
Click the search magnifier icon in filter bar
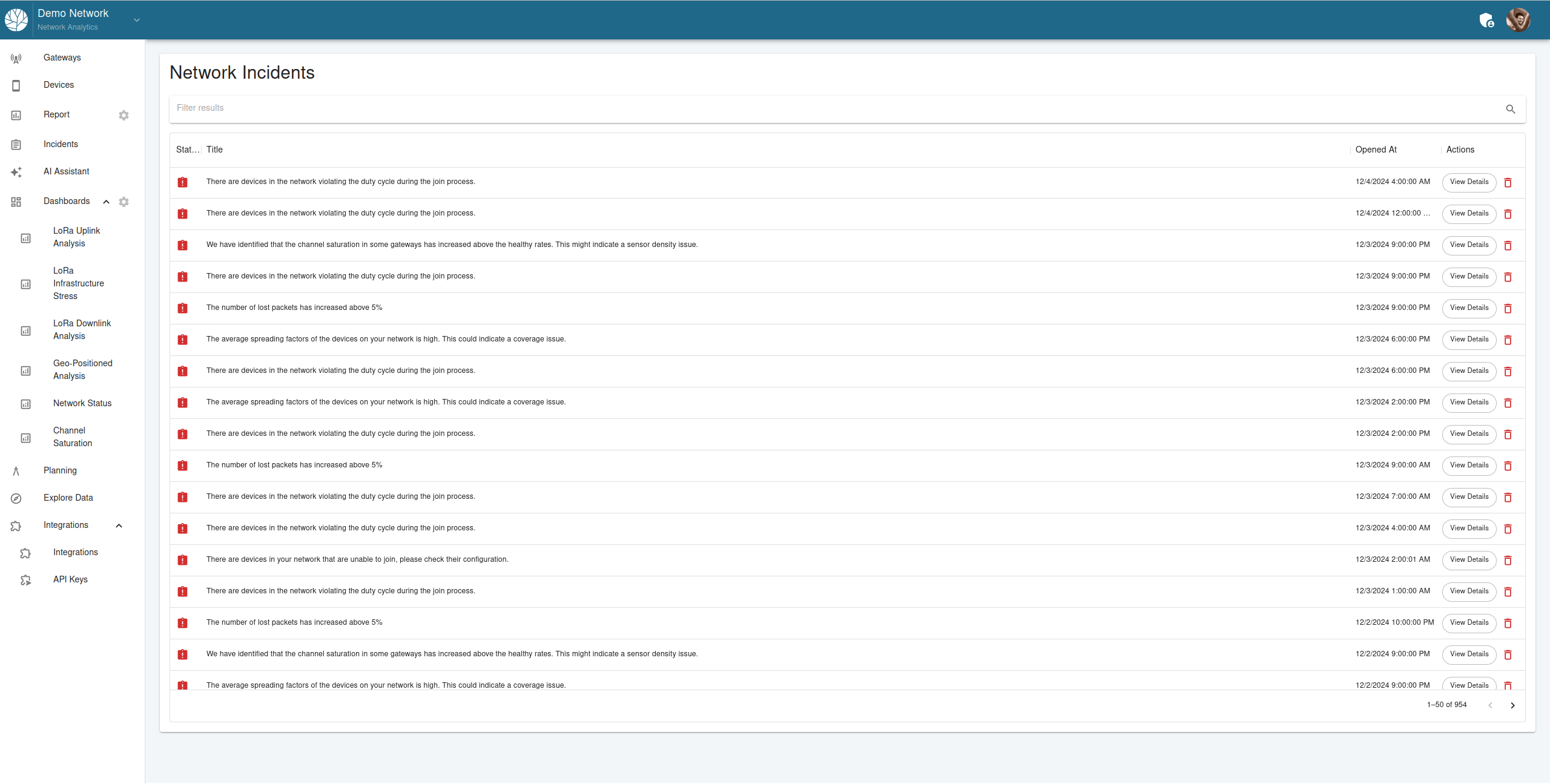(1510, 109)
